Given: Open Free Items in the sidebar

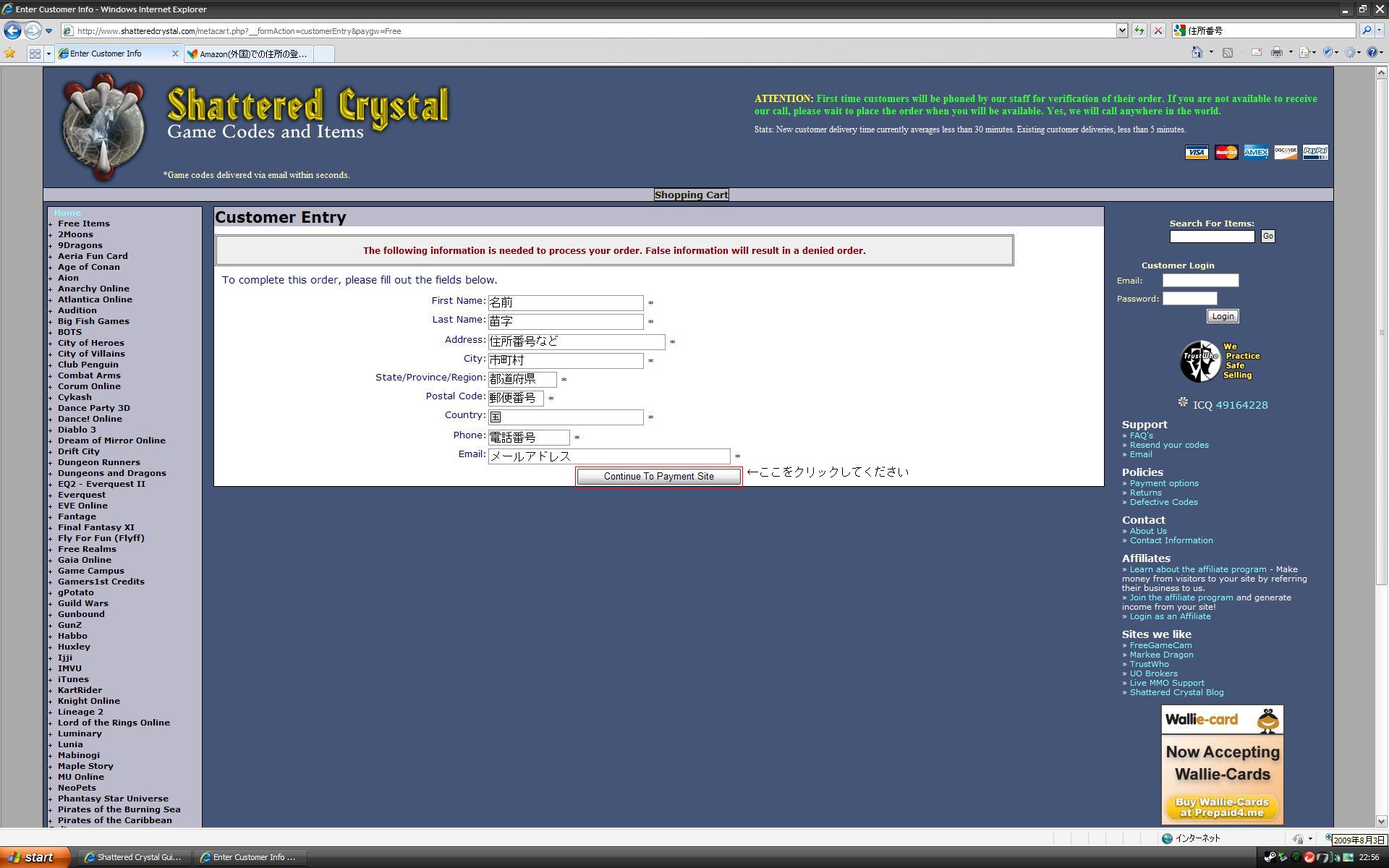Looking at the screenshot, I should point(84,224).
